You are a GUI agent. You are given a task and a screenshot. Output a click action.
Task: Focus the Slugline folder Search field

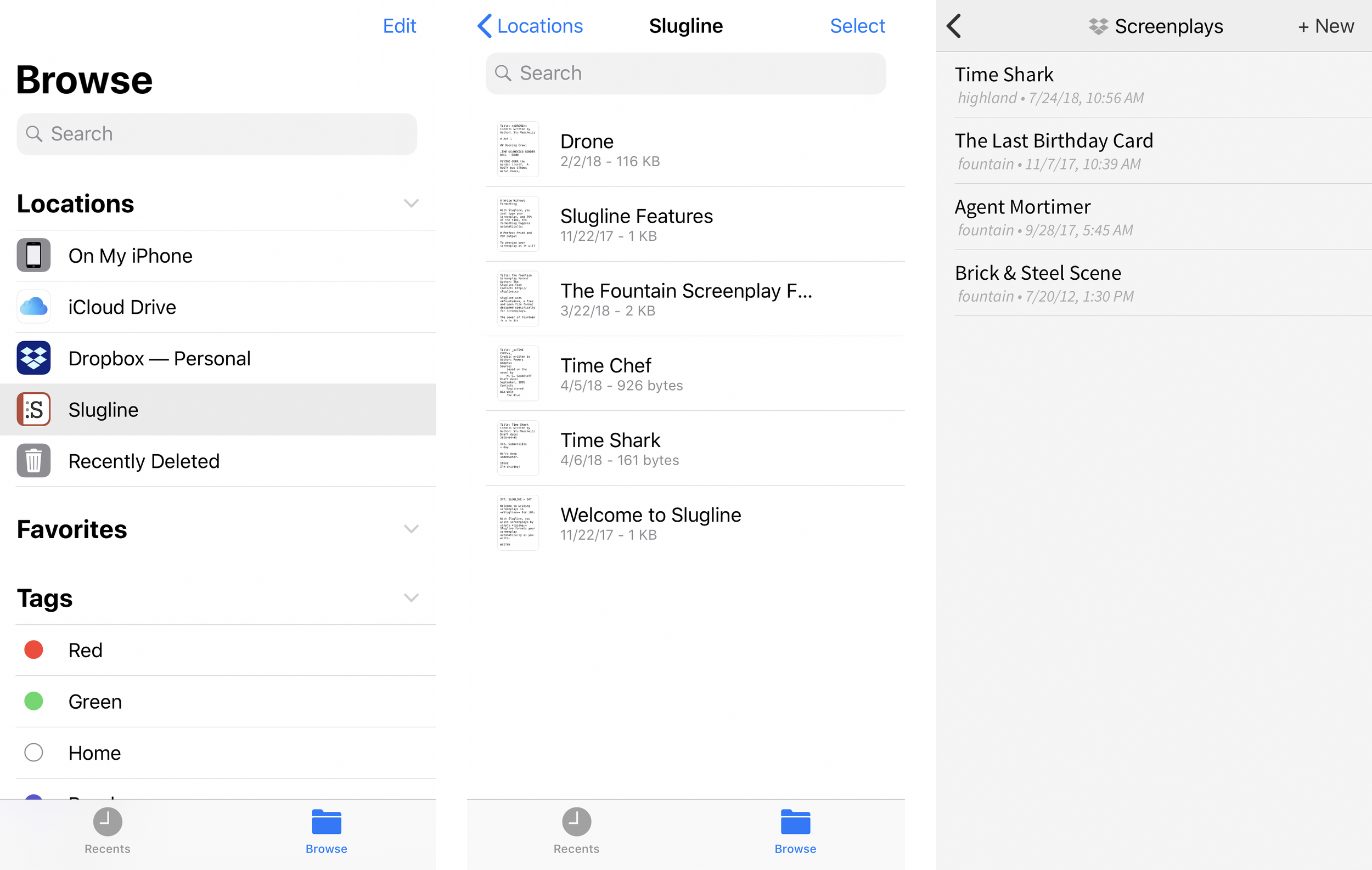click(685, 74)
